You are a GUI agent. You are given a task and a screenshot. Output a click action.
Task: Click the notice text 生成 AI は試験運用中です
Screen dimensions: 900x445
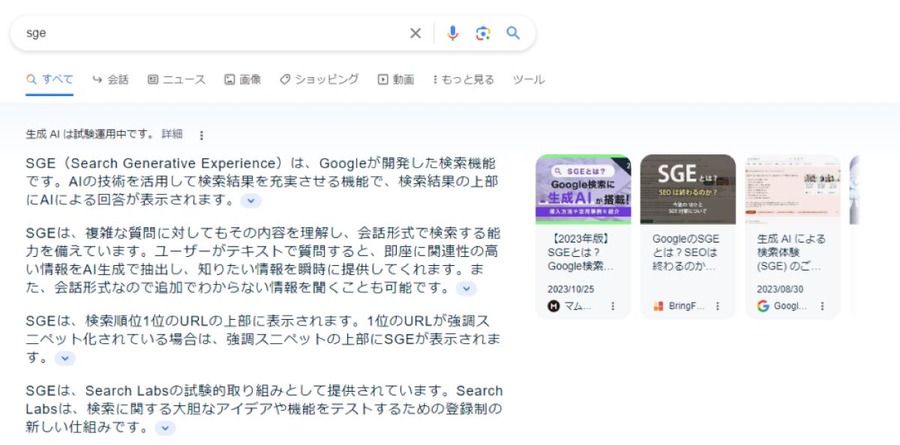coord(90,134)
